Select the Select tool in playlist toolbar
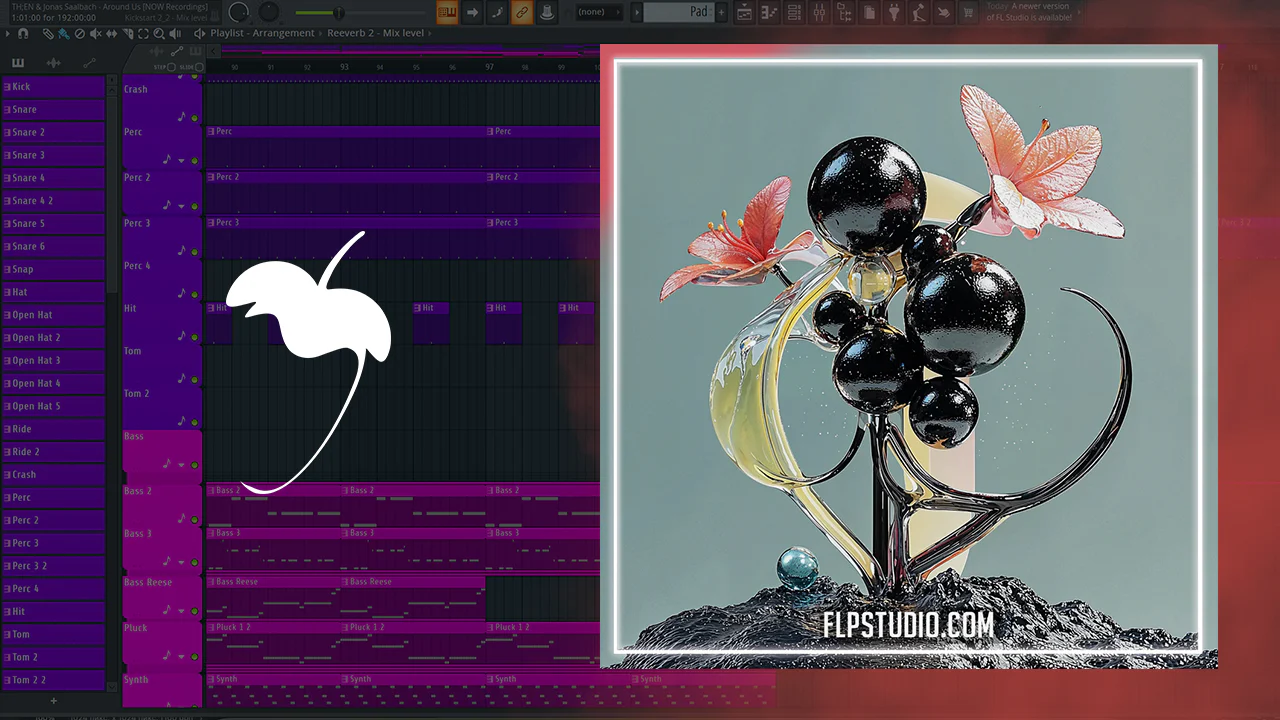Image resolution: width=1280 pixels, height=720 pixels. point(143,33)
